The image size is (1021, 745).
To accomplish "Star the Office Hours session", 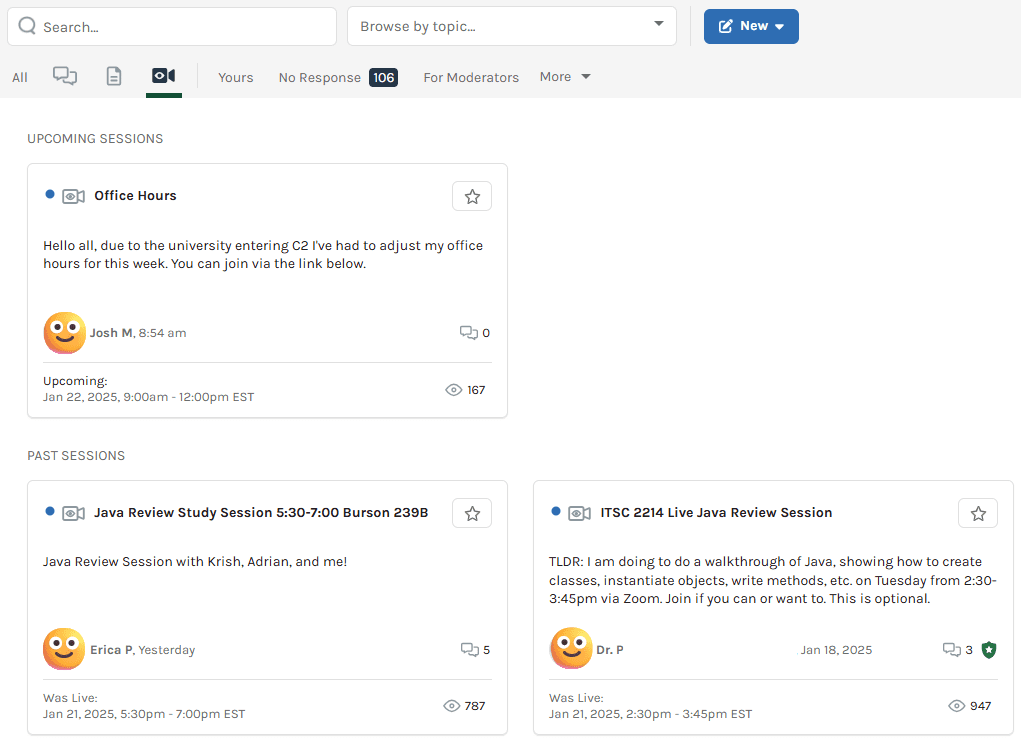I will (x=472, y=197).
